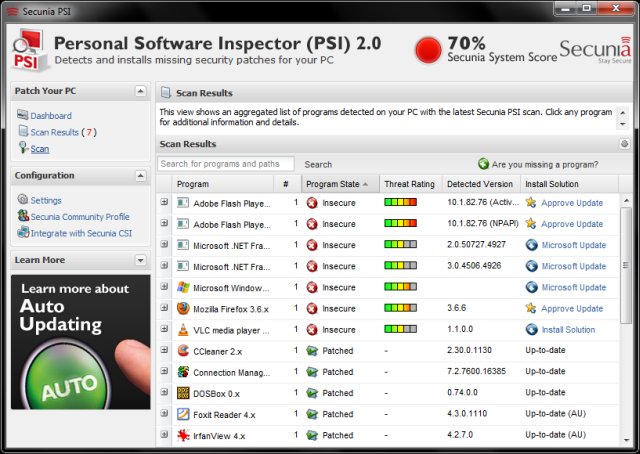Click the red Secunia System Score indicator
This screenshot has height=454, width=640.
coord(428,51)
